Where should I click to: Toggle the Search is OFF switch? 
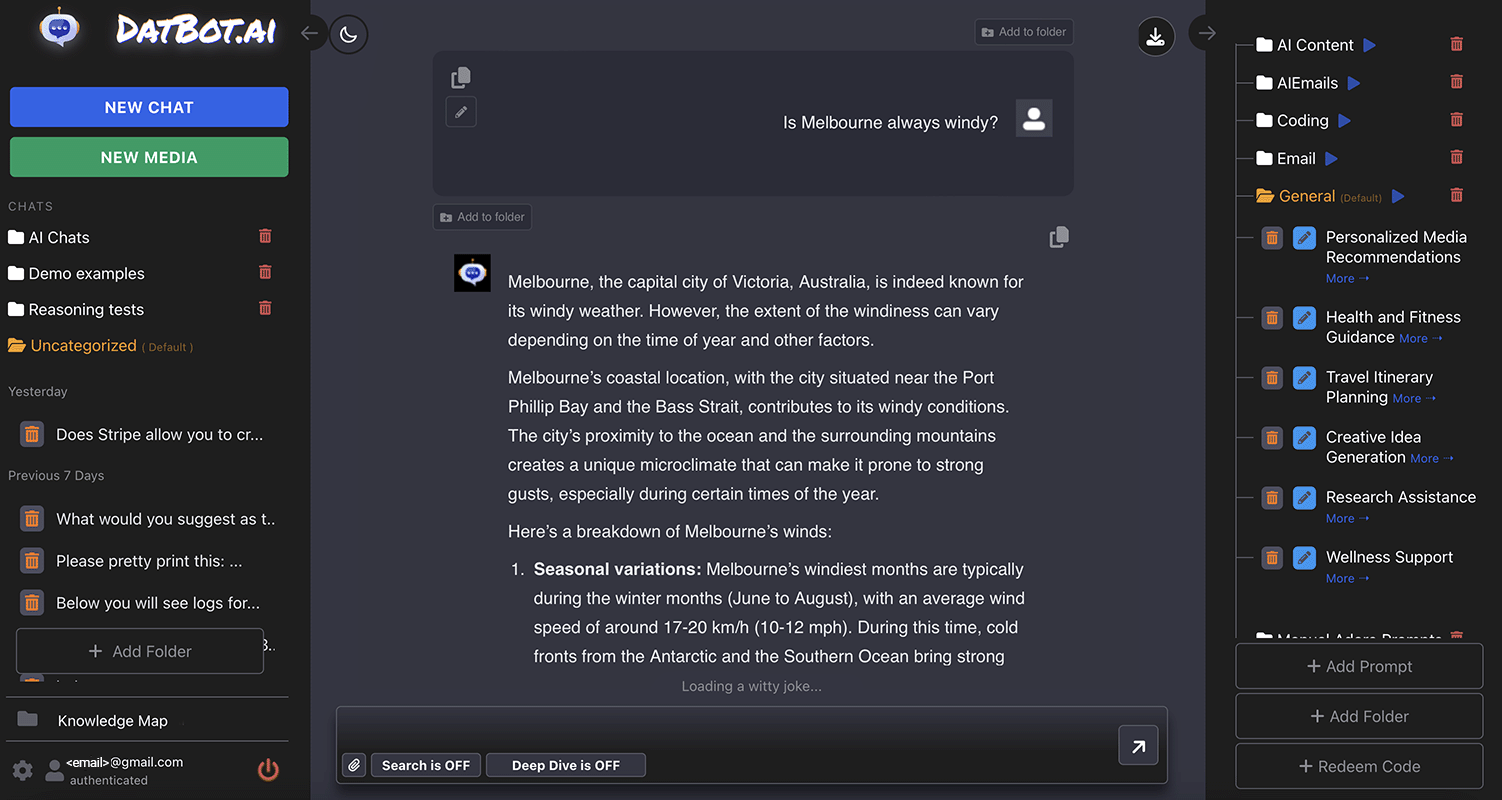[426, 765]
